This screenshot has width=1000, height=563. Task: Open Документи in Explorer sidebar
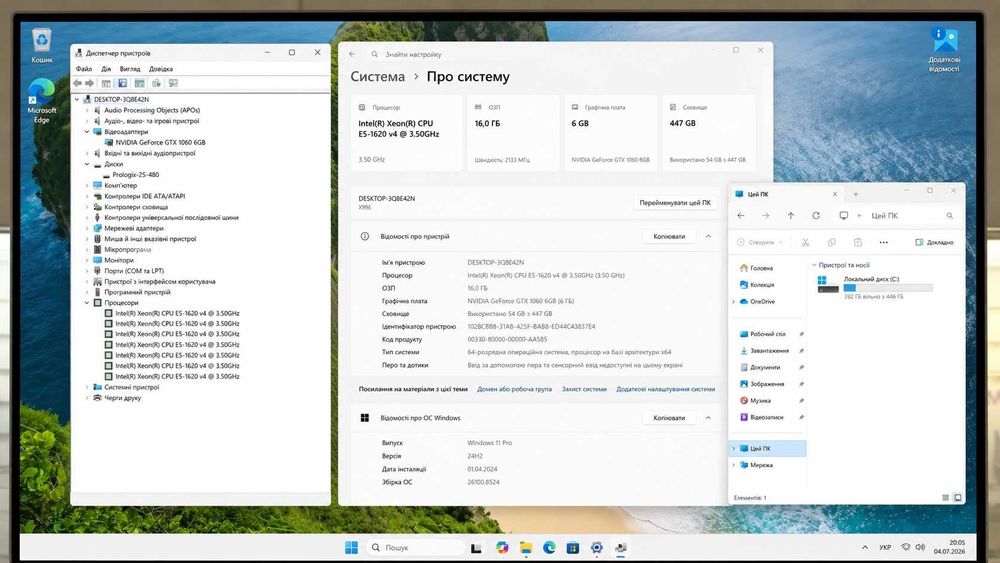pyautogui.click(x=765, y=367)
